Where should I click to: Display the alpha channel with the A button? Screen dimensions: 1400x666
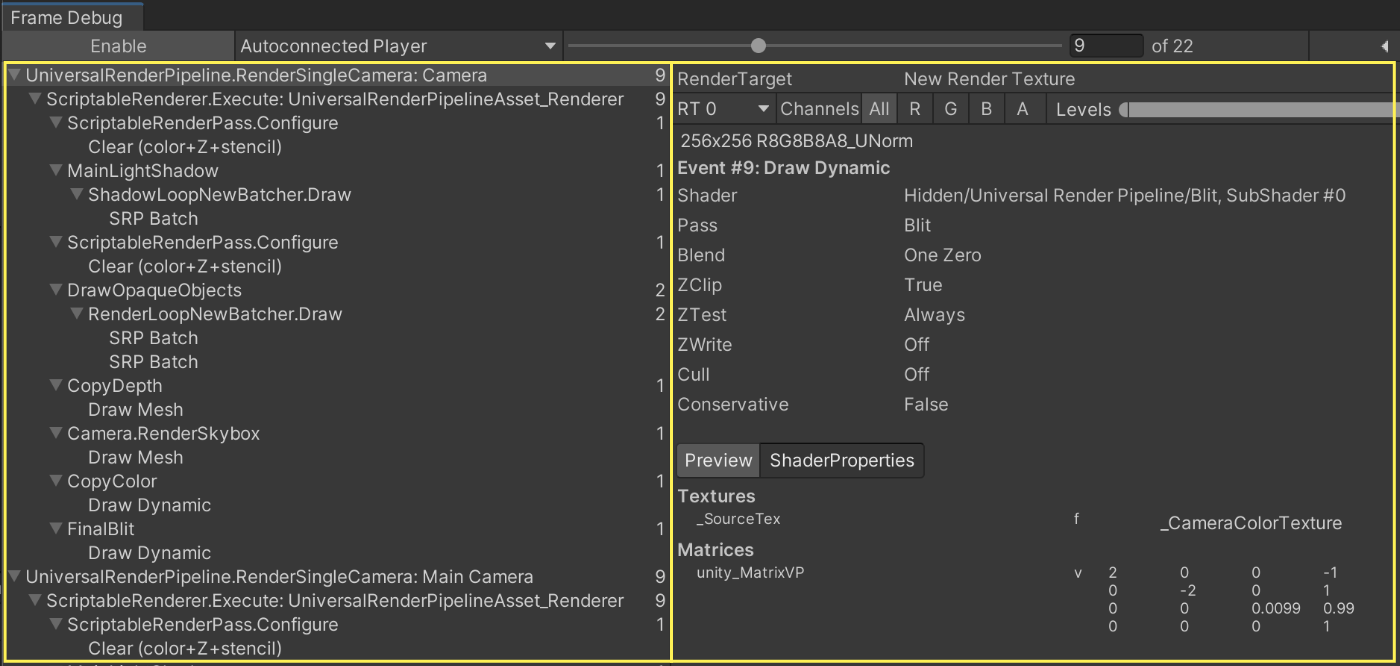coord(1021,108)
